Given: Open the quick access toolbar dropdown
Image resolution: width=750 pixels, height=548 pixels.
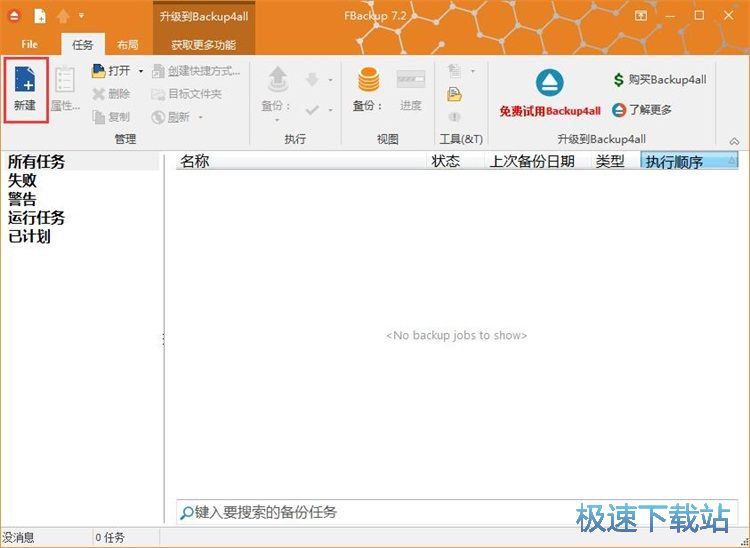Looking at the screenshot, I should pyautogui.click(x=81, y=16).
